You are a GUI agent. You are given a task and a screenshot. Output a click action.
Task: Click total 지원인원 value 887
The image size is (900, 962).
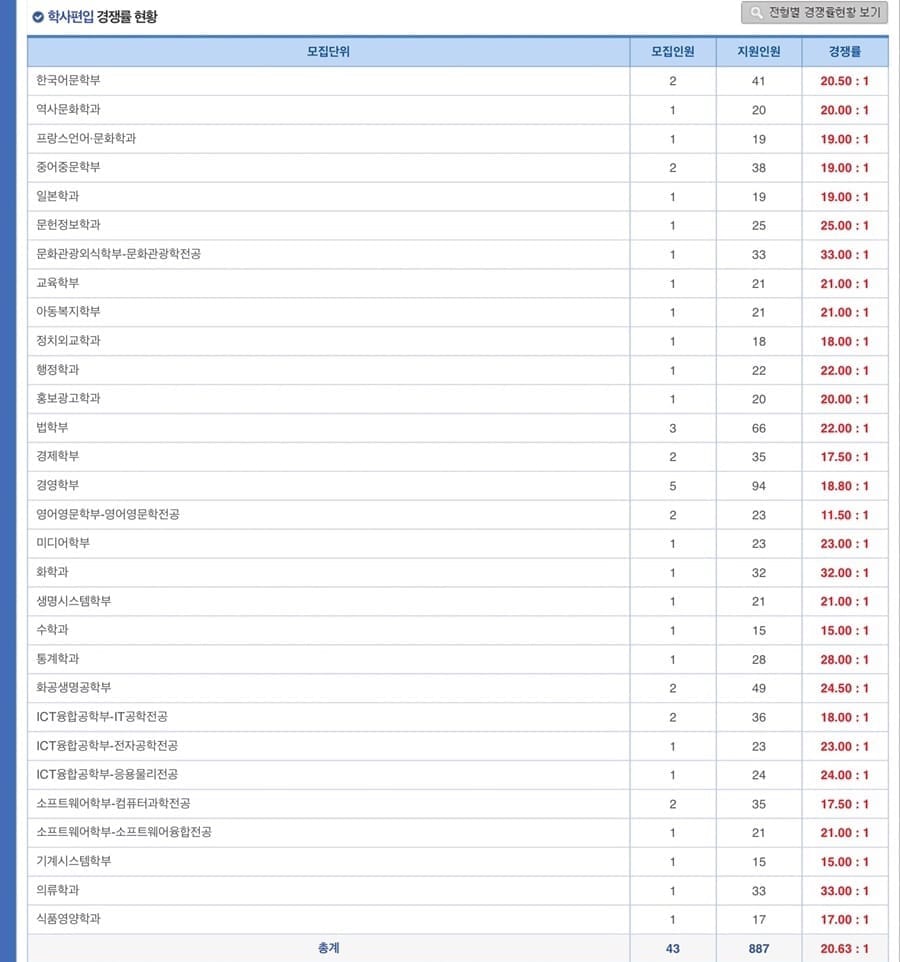[758, 949]
